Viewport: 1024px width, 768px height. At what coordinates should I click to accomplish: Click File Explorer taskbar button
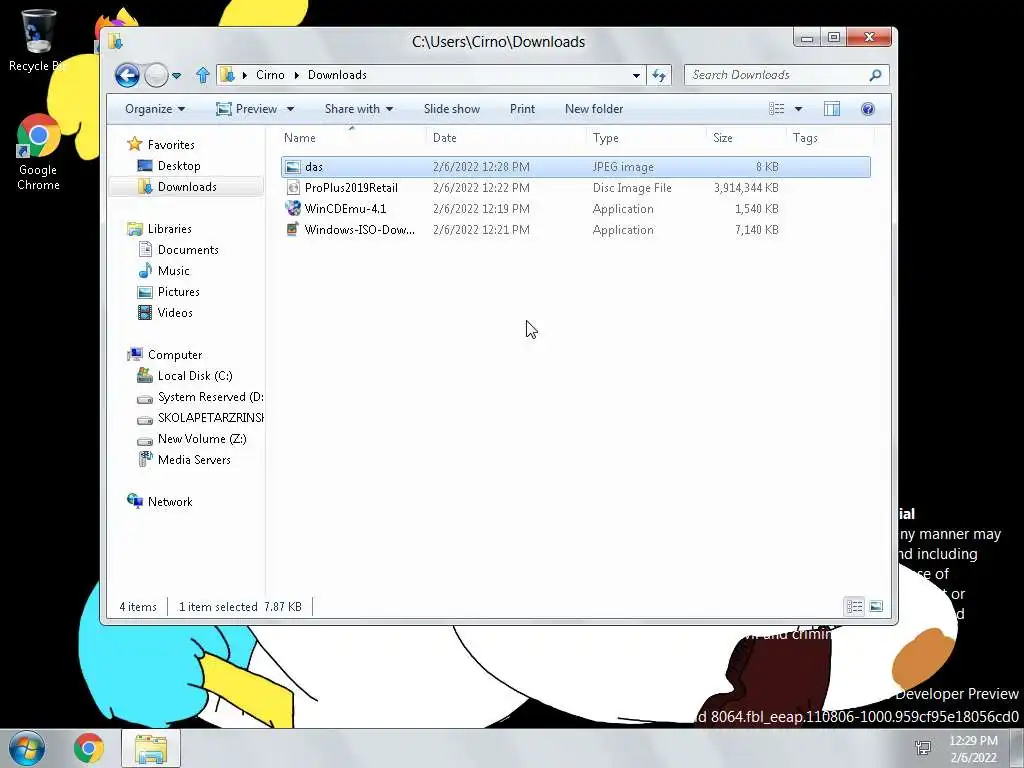150,748
